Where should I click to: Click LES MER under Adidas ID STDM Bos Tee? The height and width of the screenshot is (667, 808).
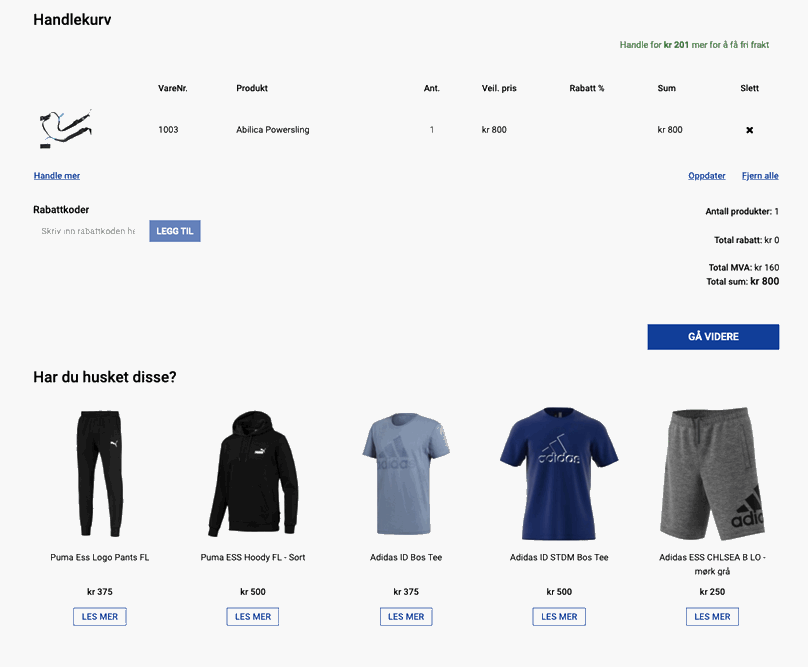559,616
